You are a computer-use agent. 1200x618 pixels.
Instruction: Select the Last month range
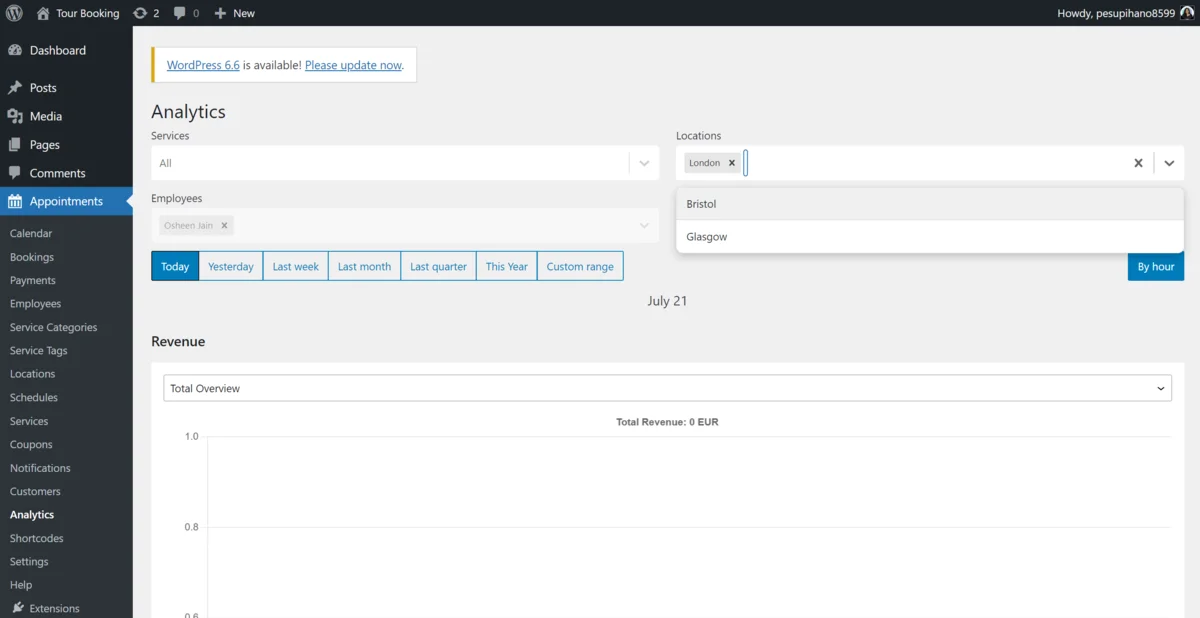[364, 266]
